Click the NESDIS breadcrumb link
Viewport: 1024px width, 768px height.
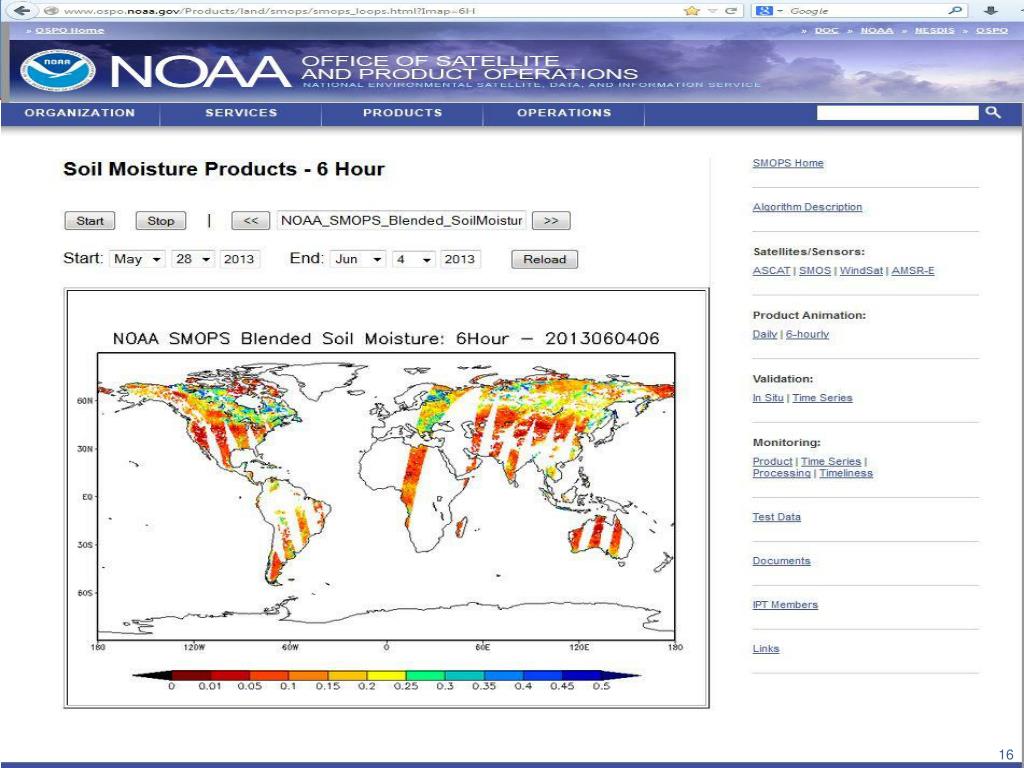pos(935,31)
